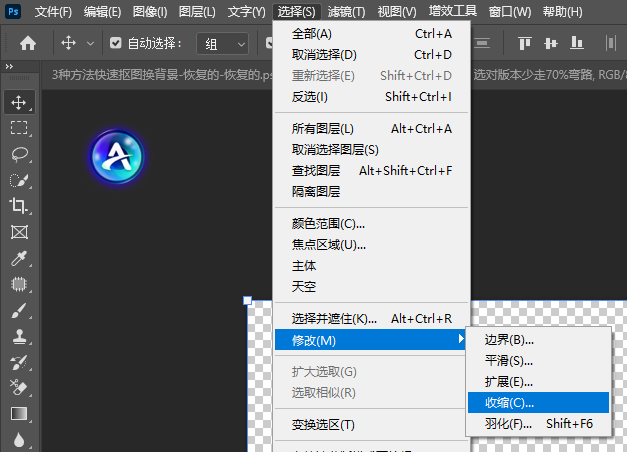Choose 隔离图层 menu entry
The height and width of the screenshot is (452, 627).
tap(371, 192)
